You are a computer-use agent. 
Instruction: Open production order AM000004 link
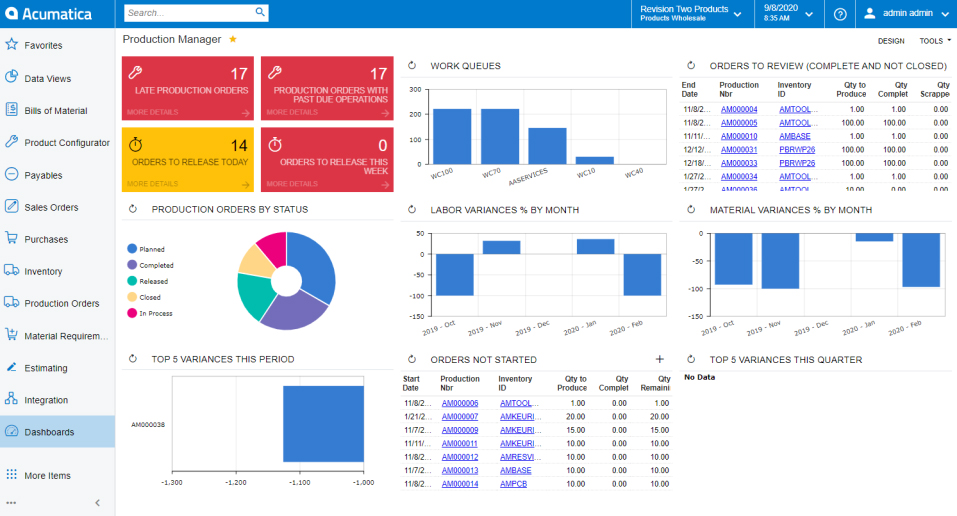click(739, 109)
